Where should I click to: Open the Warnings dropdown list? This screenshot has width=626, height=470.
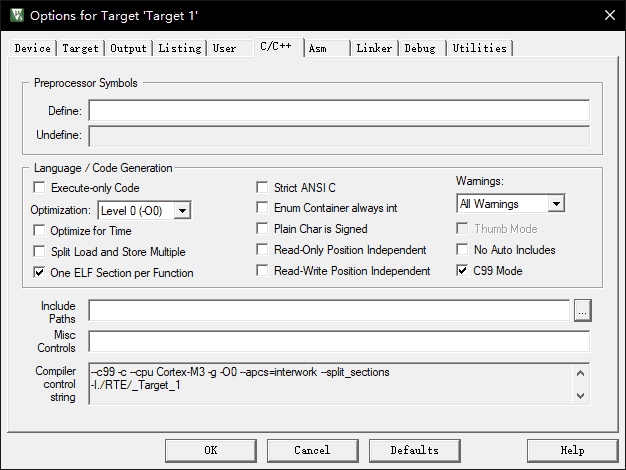pyautogui.click(x=556, y=204)
